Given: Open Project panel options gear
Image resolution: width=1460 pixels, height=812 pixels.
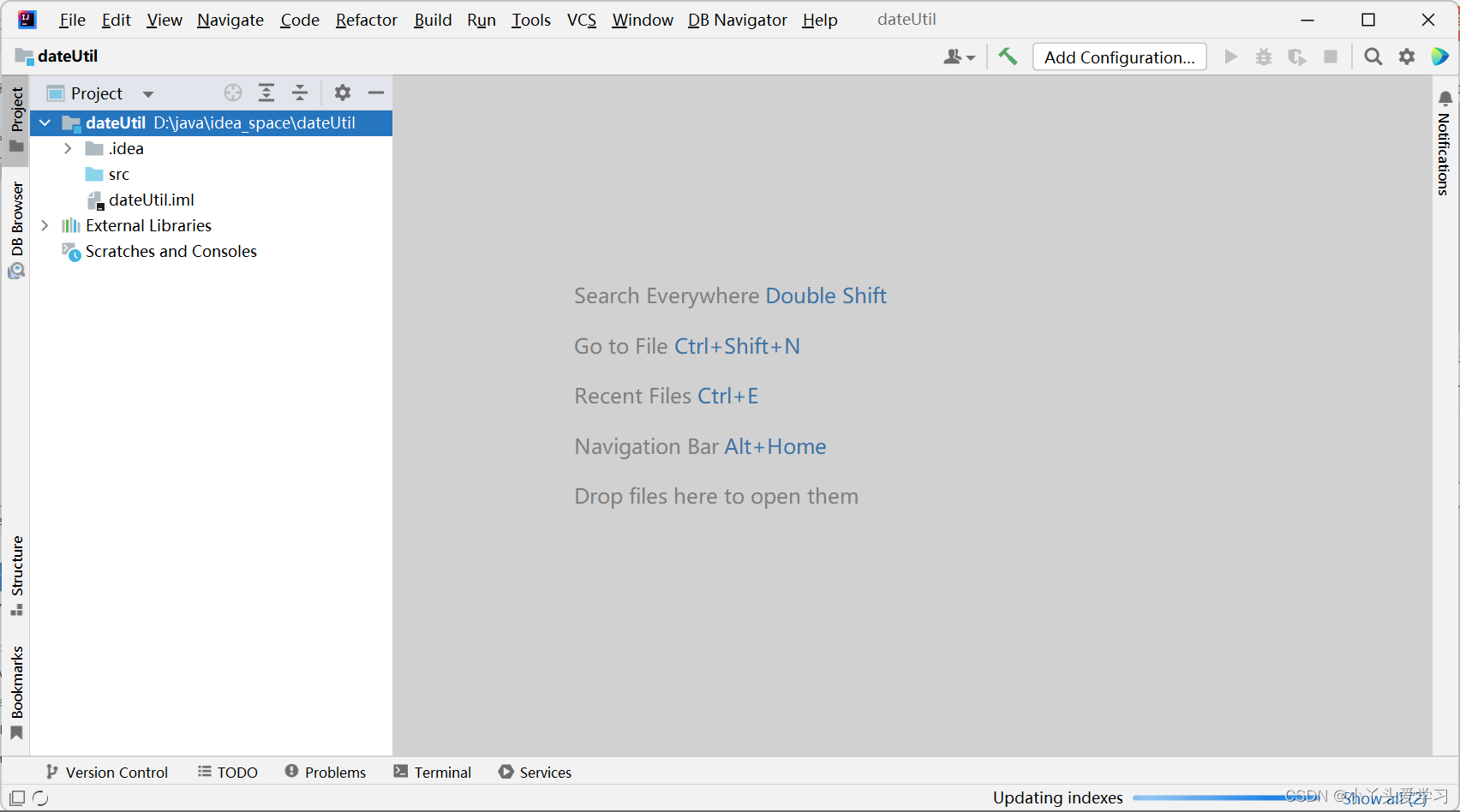Looking at the screenshot, I should click(x=343, y=93).
